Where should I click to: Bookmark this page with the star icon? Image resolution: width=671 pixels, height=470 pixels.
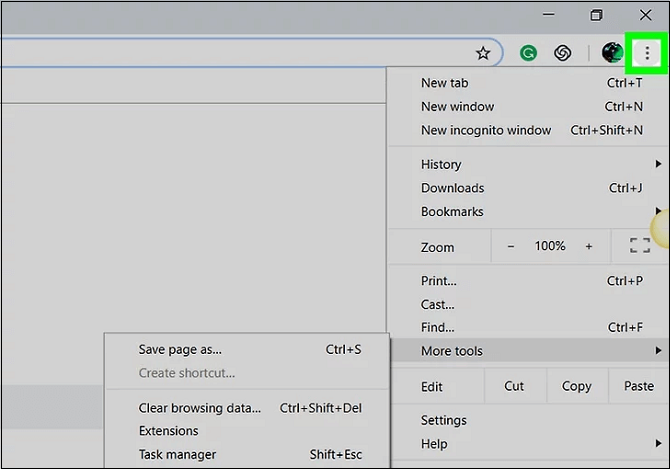(483, 53)
